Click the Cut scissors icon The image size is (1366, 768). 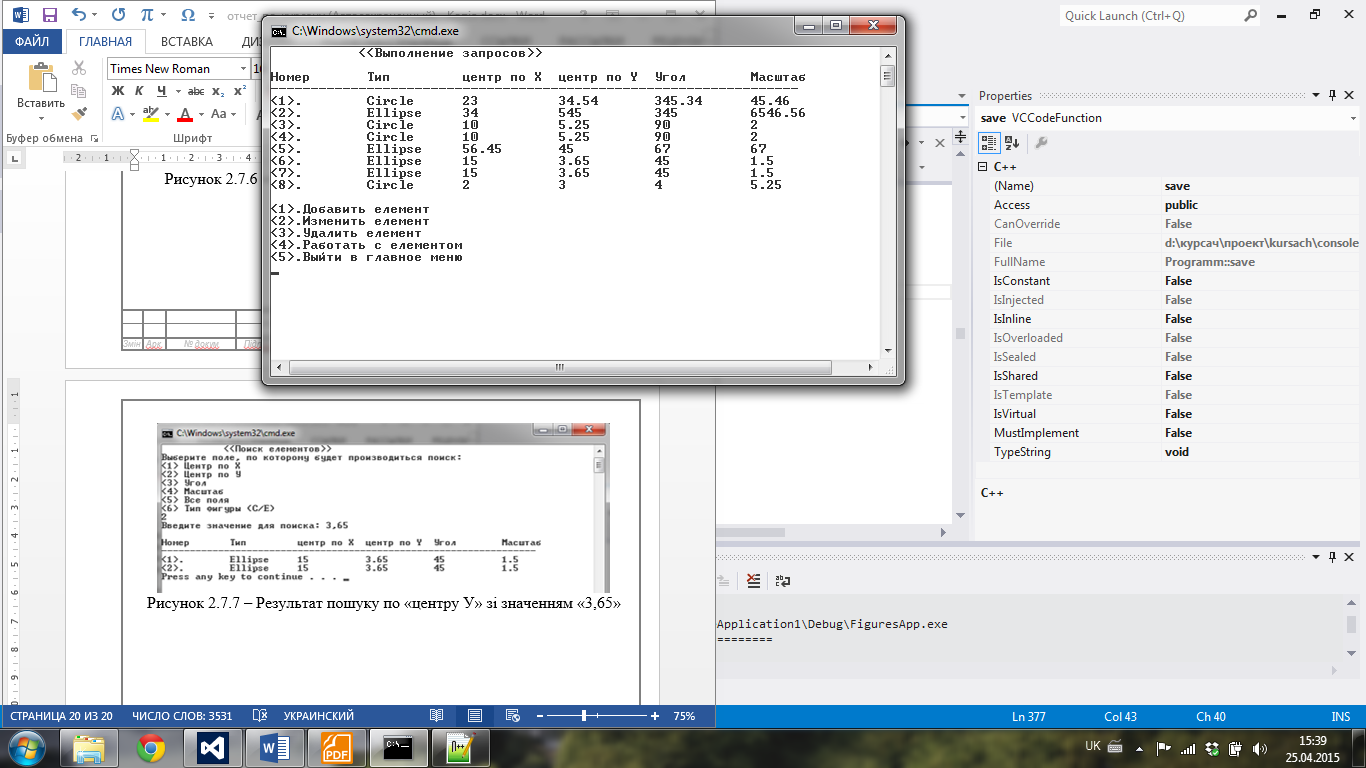pos(79,68)
